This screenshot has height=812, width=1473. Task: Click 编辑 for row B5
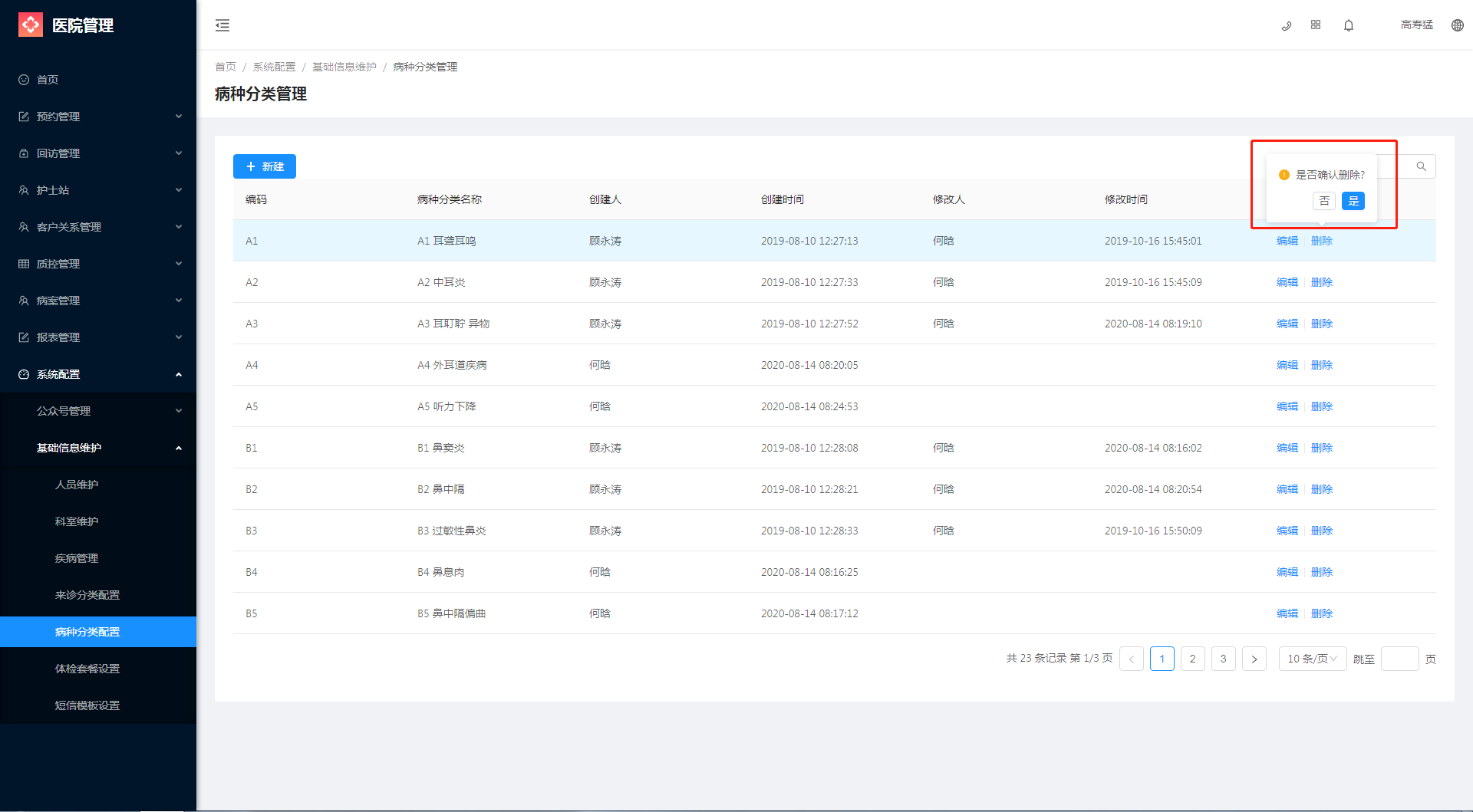pyautogui.click(x=1287, y=613)
